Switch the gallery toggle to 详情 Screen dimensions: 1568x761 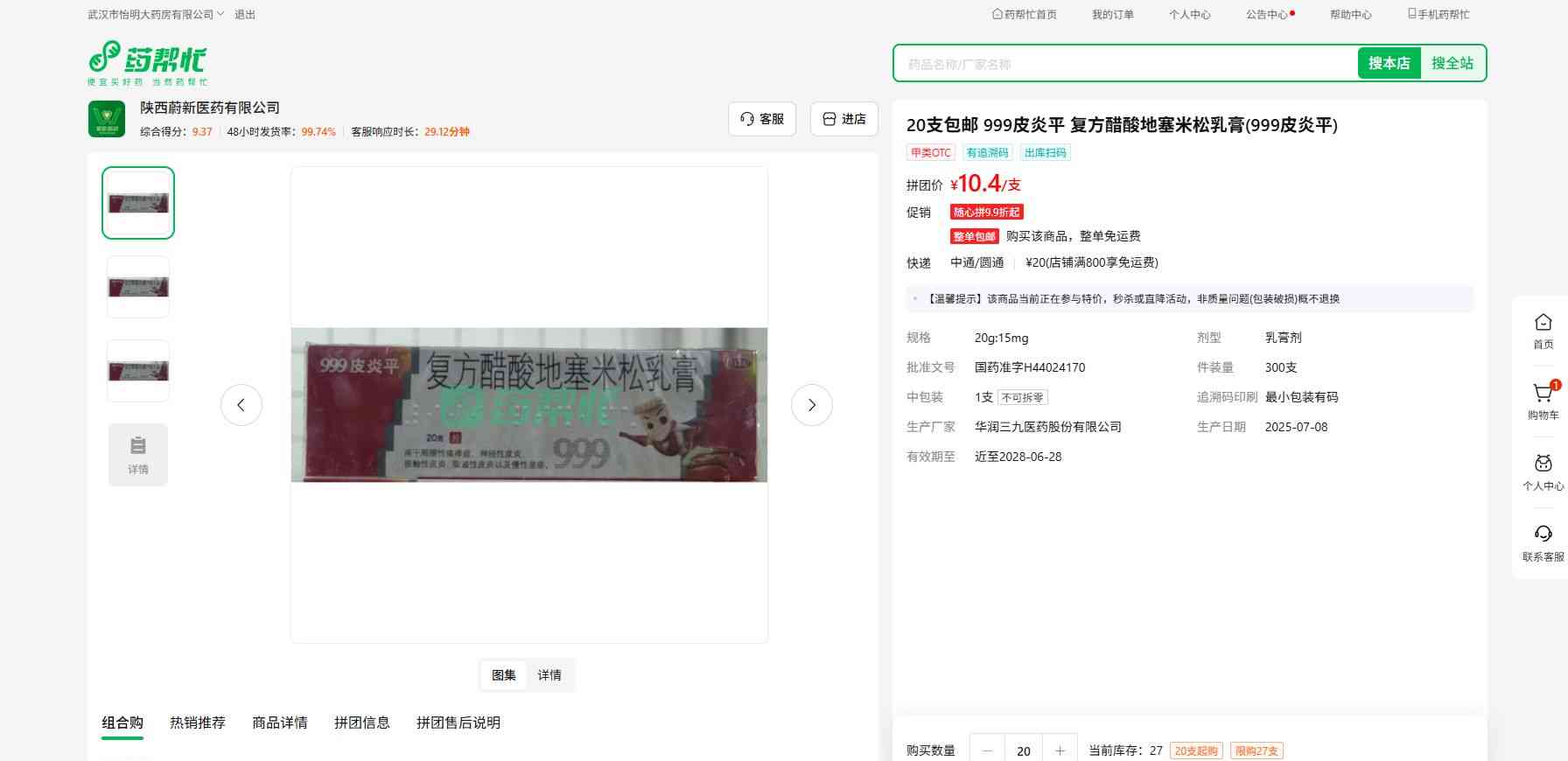click(x=549, y=675)
